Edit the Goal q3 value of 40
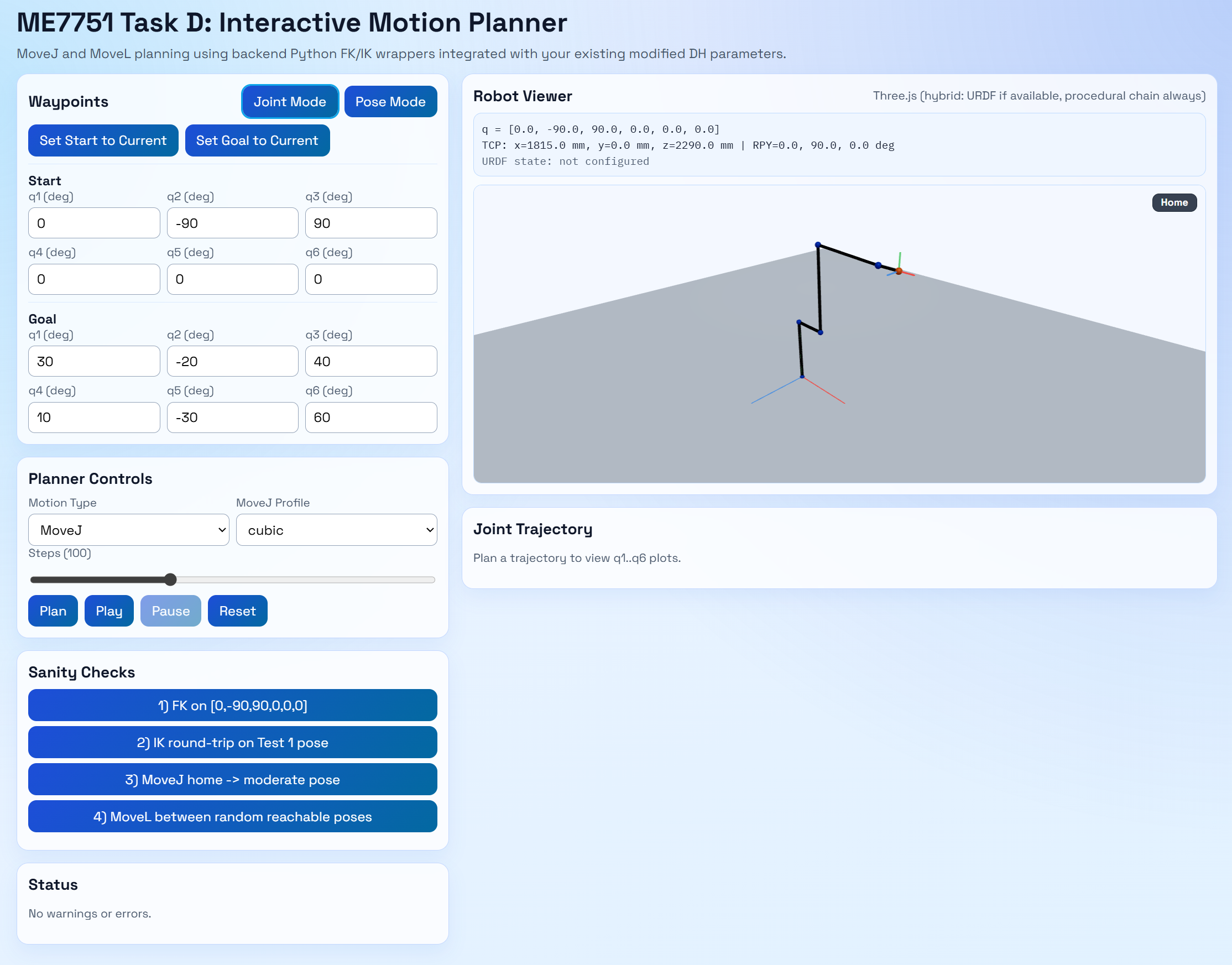The height and width of the screenshot is (965, 1232). tap(370, 361)
